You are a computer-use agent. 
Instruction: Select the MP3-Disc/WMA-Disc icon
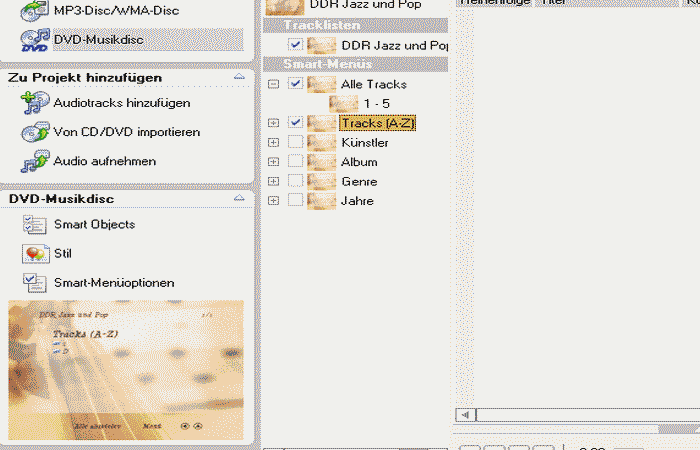pyautogui.click(x=35, y=11)
